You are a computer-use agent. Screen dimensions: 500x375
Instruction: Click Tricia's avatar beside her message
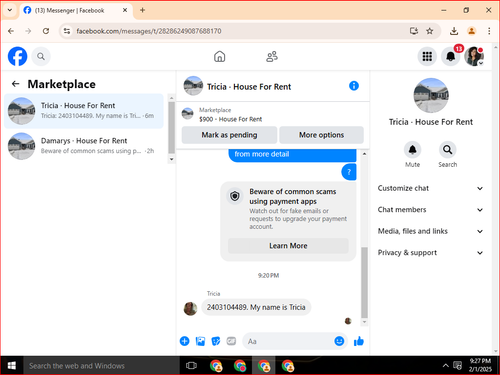[190, 308]
